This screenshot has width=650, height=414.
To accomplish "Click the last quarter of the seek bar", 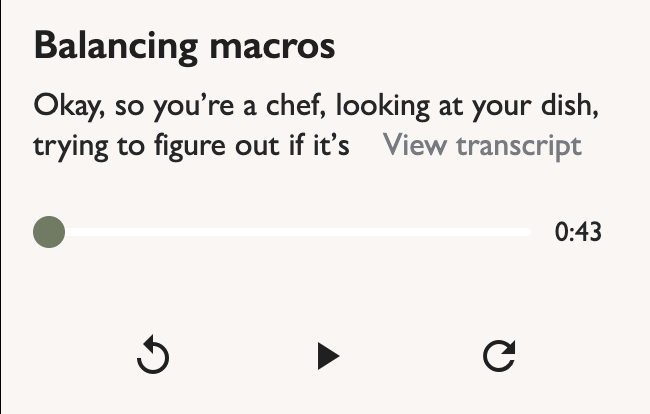I will [x=470, y=232].
